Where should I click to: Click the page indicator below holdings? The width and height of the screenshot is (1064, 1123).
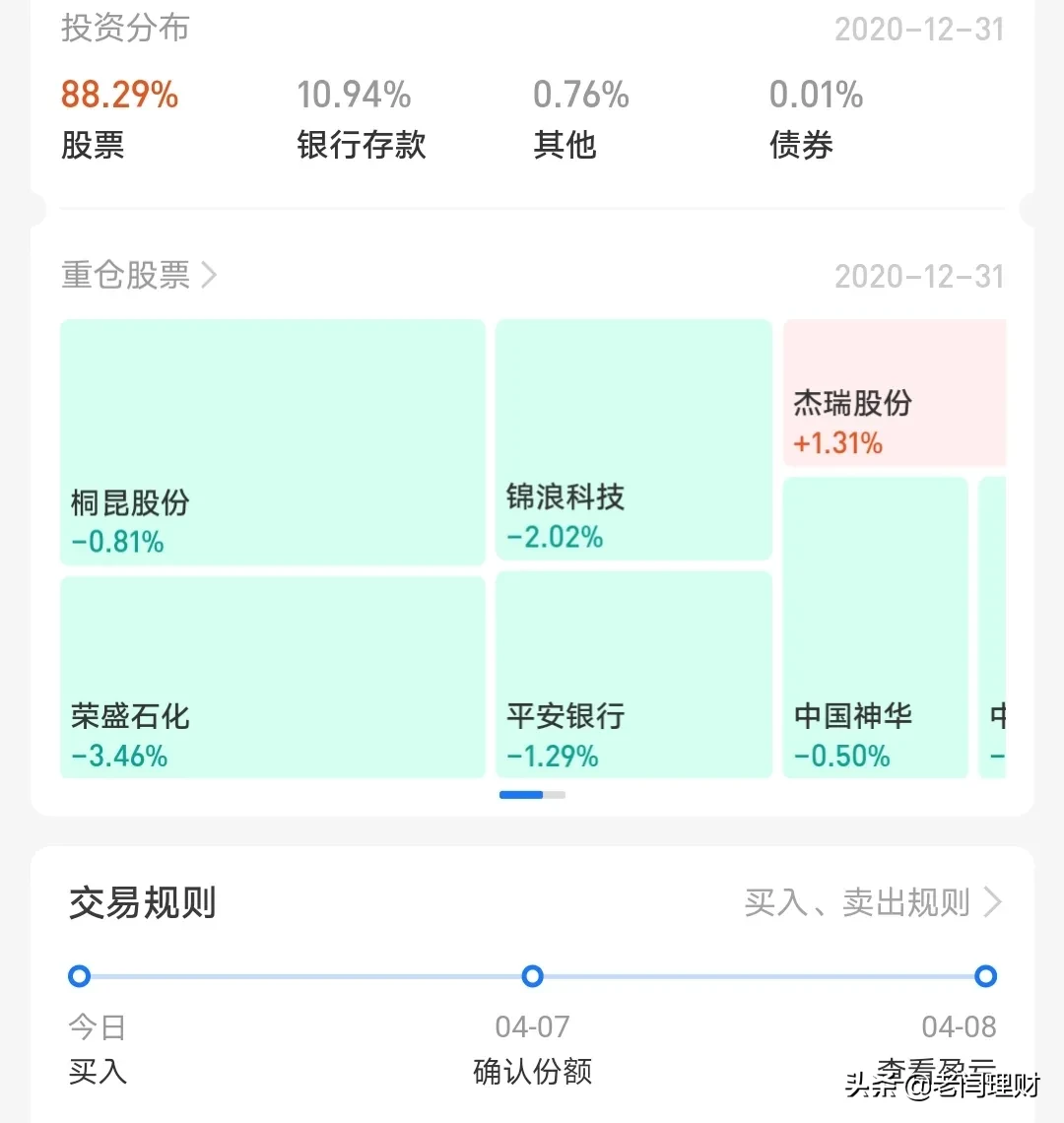(x=532, y=795)
